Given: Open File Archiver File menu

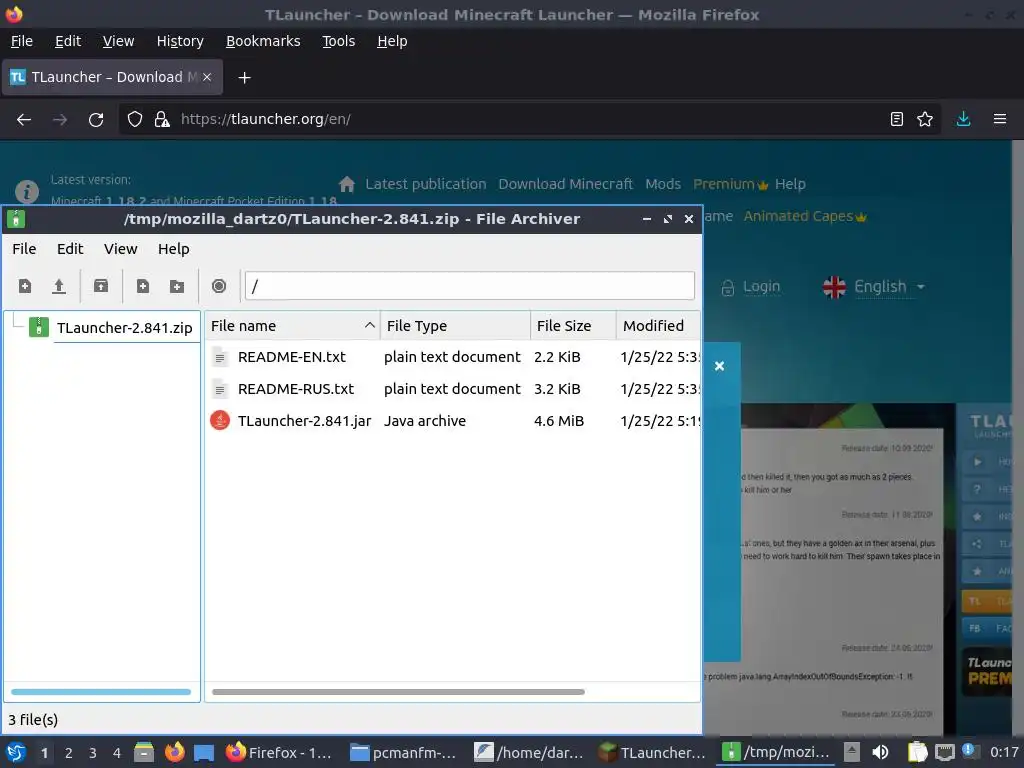Looking at the screenshot, I should 24,249.
